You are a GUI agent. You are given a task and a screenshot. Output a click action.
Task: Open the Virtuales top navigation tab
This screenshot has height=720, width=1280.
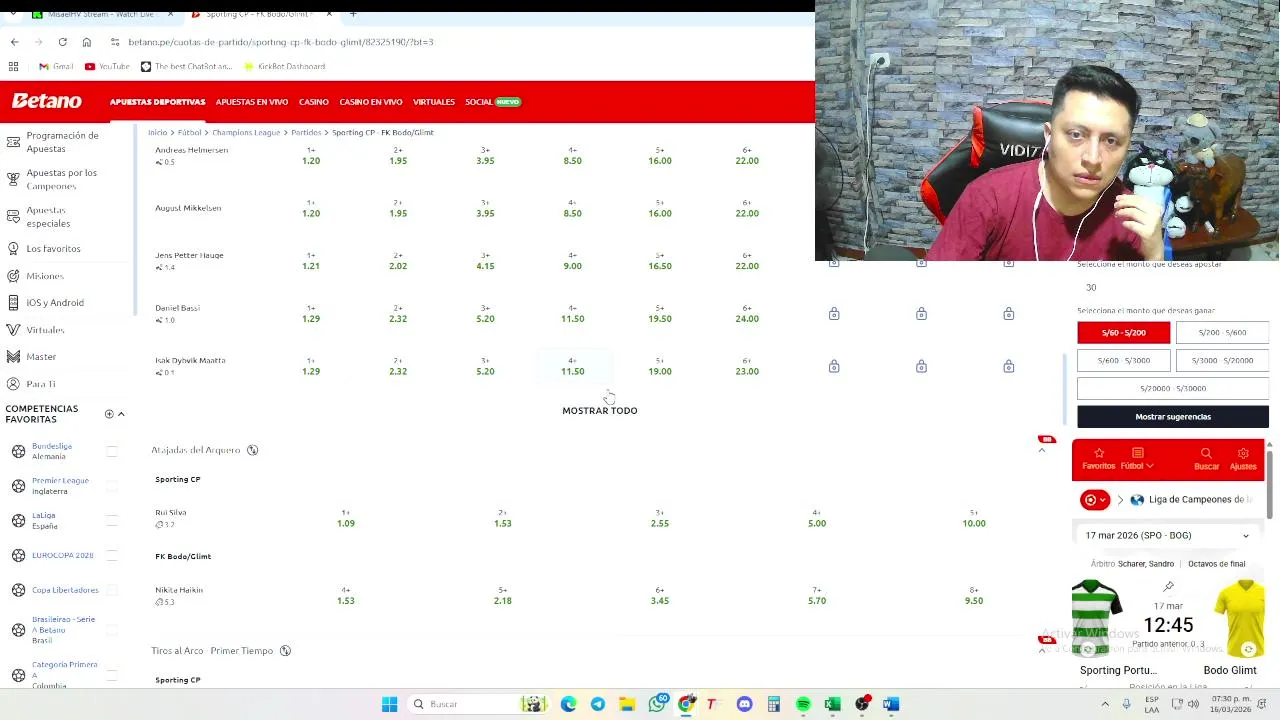click(433, 102)
